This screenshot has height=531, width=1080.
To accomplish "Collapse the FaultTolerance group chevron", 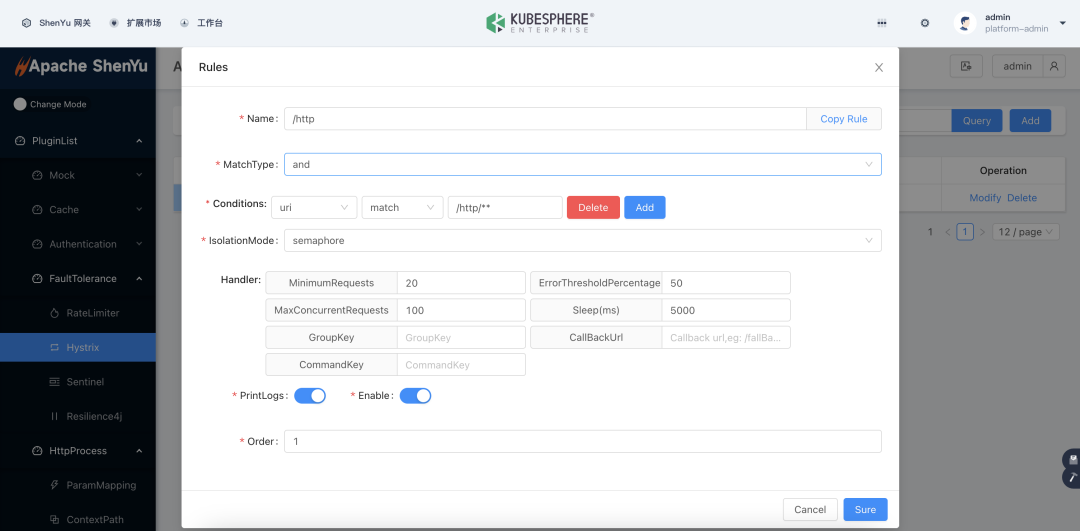I will (139, 278).
